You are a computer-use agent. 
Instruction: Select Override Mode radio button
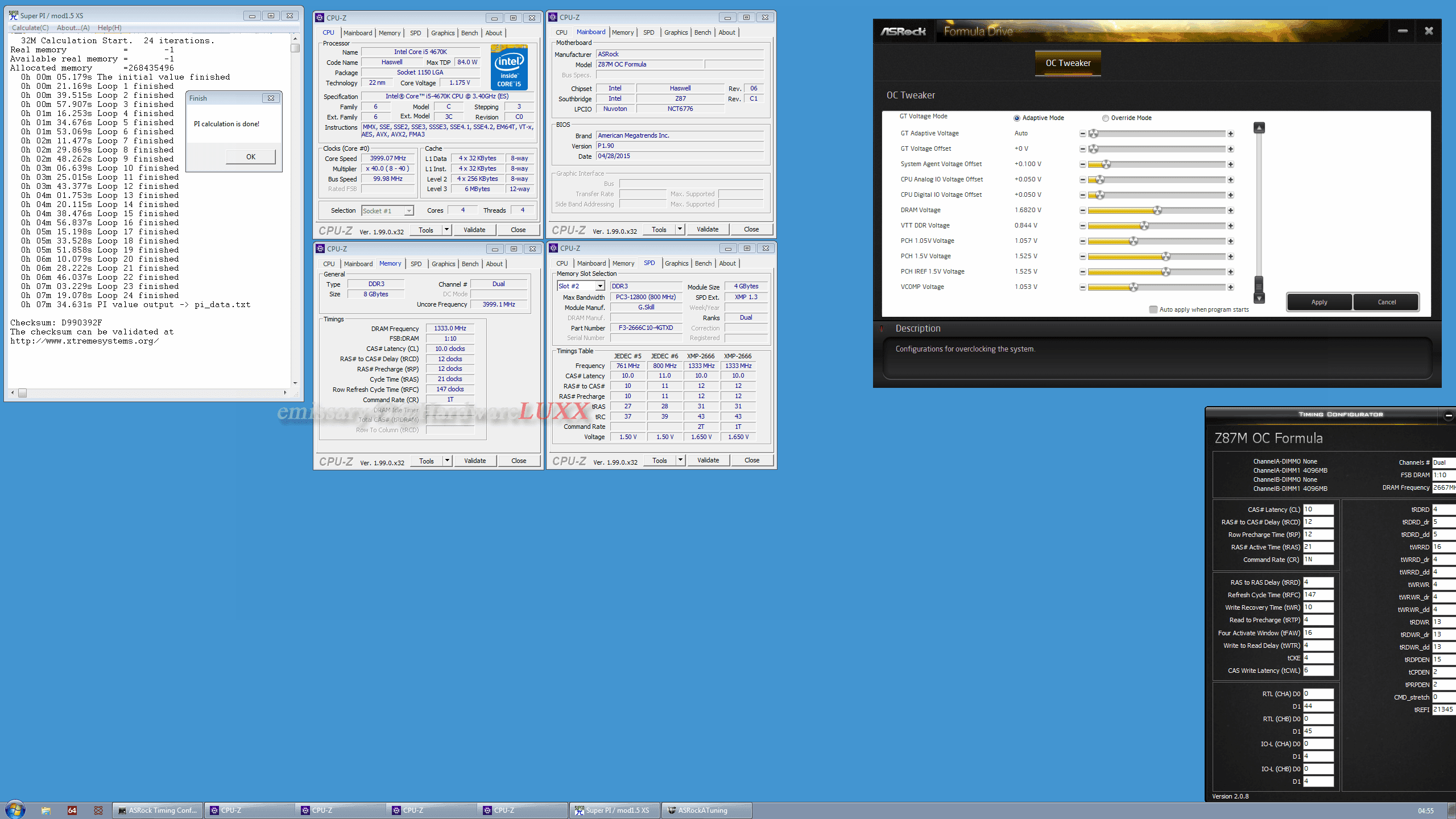[x=1105, y=118]
